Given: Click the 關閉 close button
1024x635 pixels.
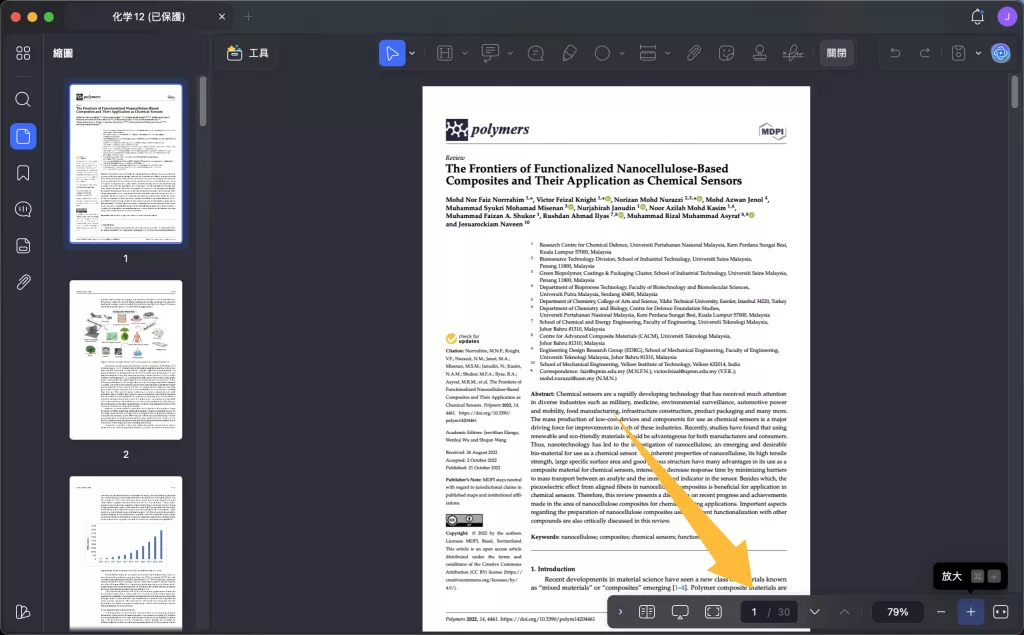Looking at the screenshot, I should tap(837, 53).
